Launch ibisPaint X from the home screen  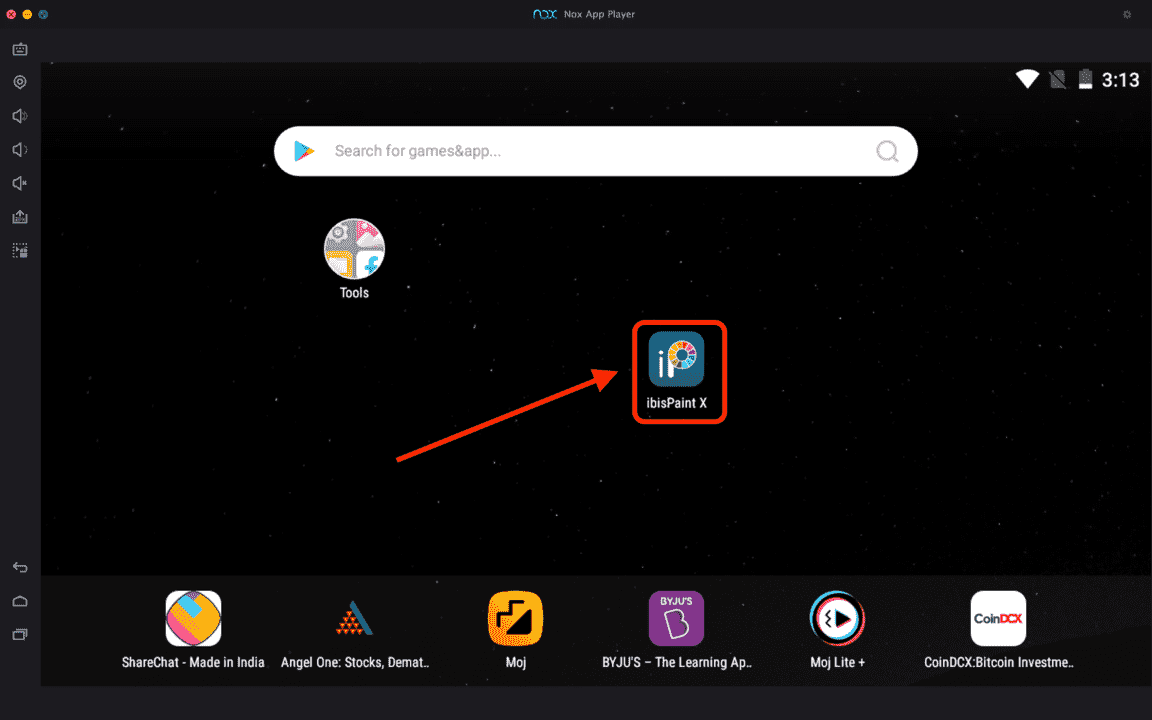tap(679, 360)
